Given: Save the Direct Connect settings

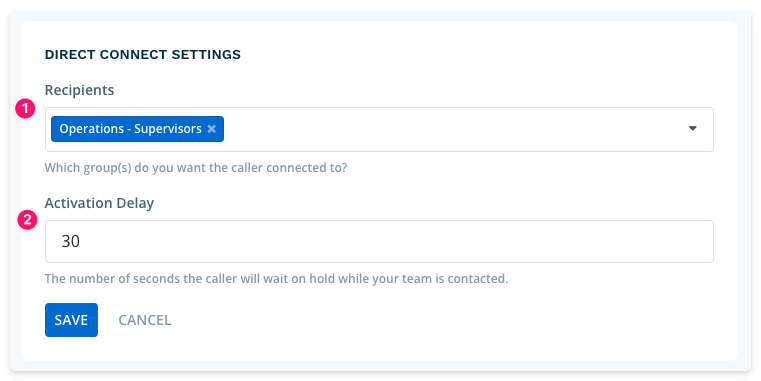Looking at the screenshot, I should click(x=71, y=320).
